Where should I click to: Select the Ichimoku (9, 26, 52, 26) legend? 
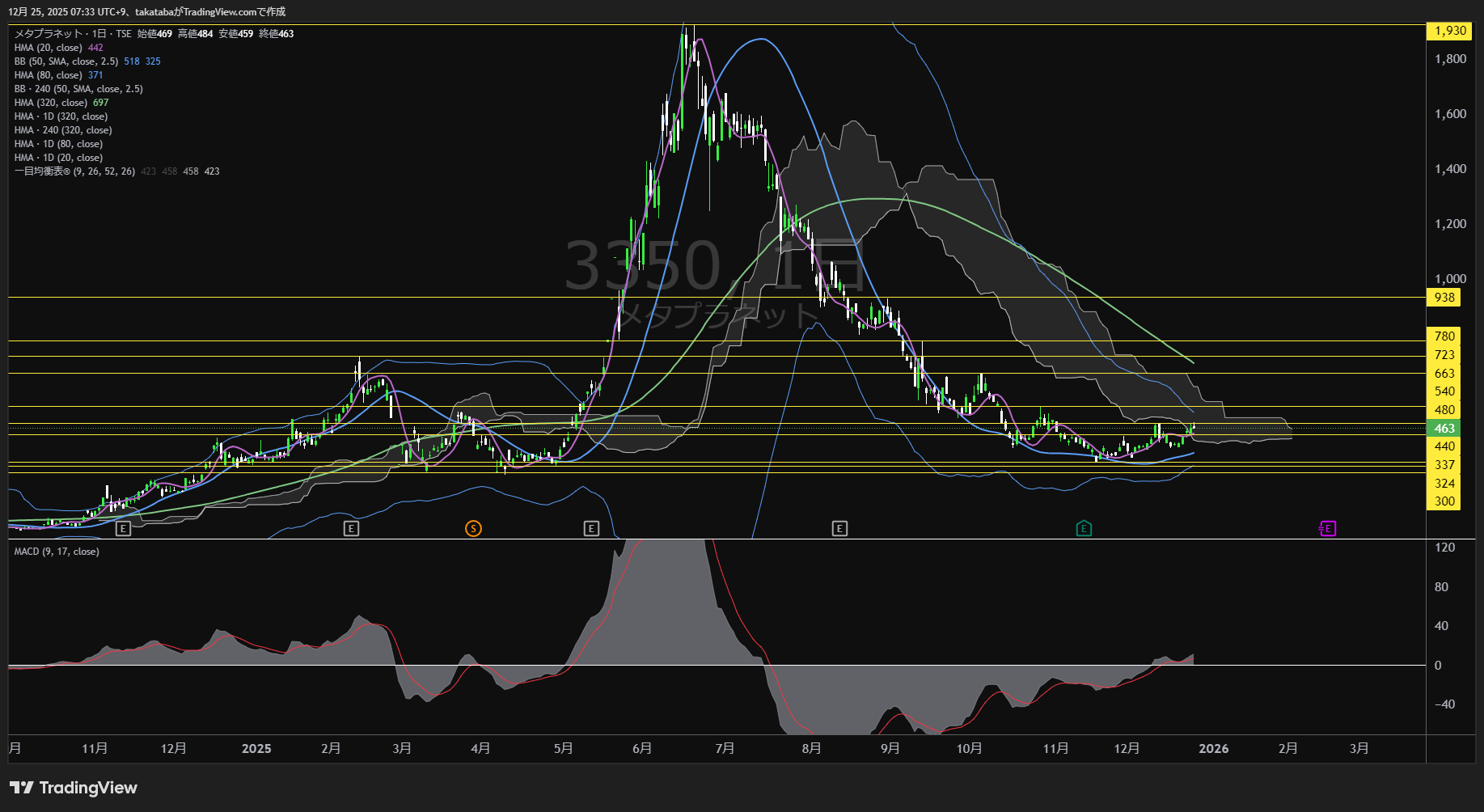(74, 171)
